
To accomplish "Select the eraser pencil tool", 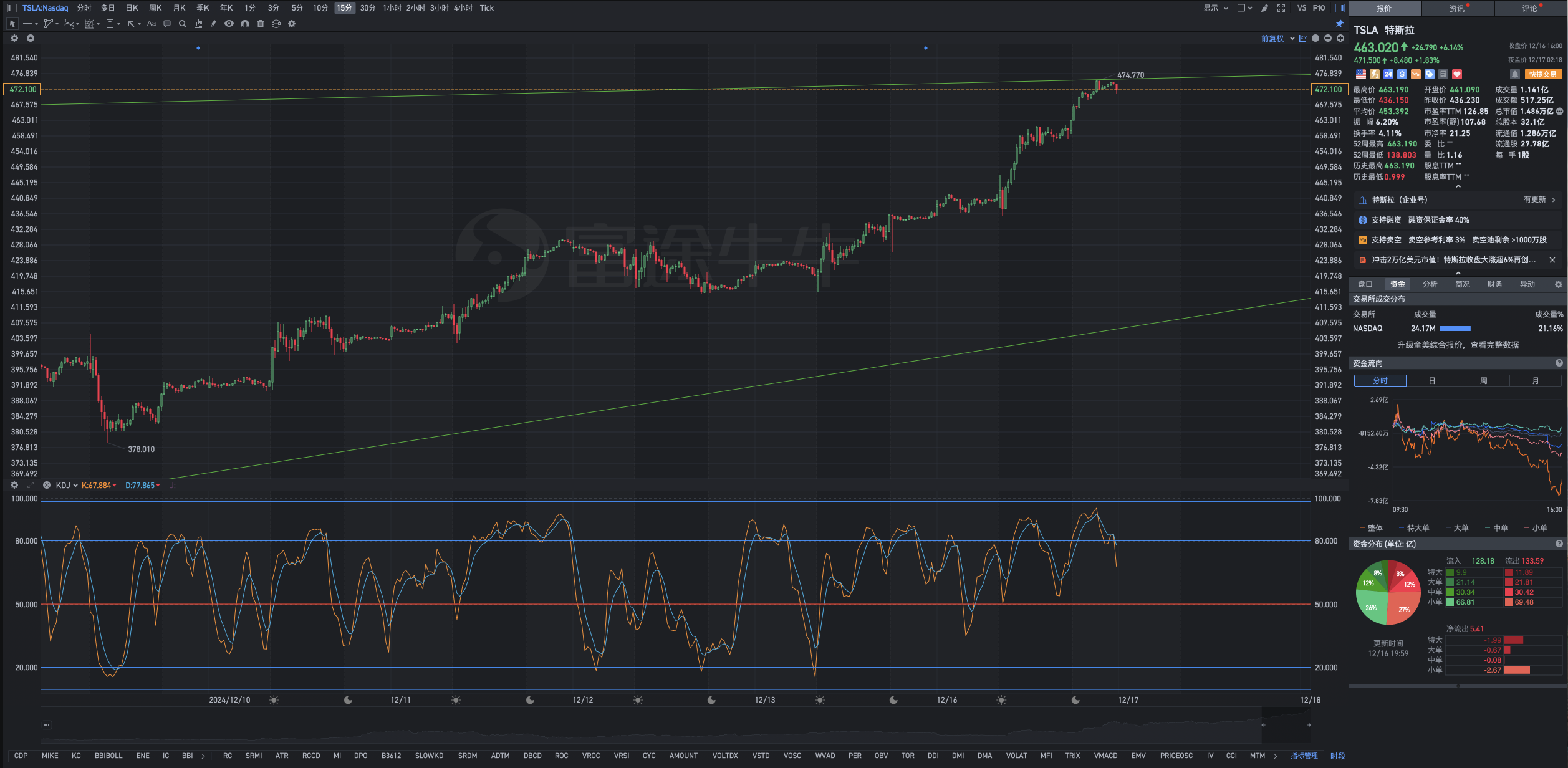I will pyautogui.click(x=214, y=24).
